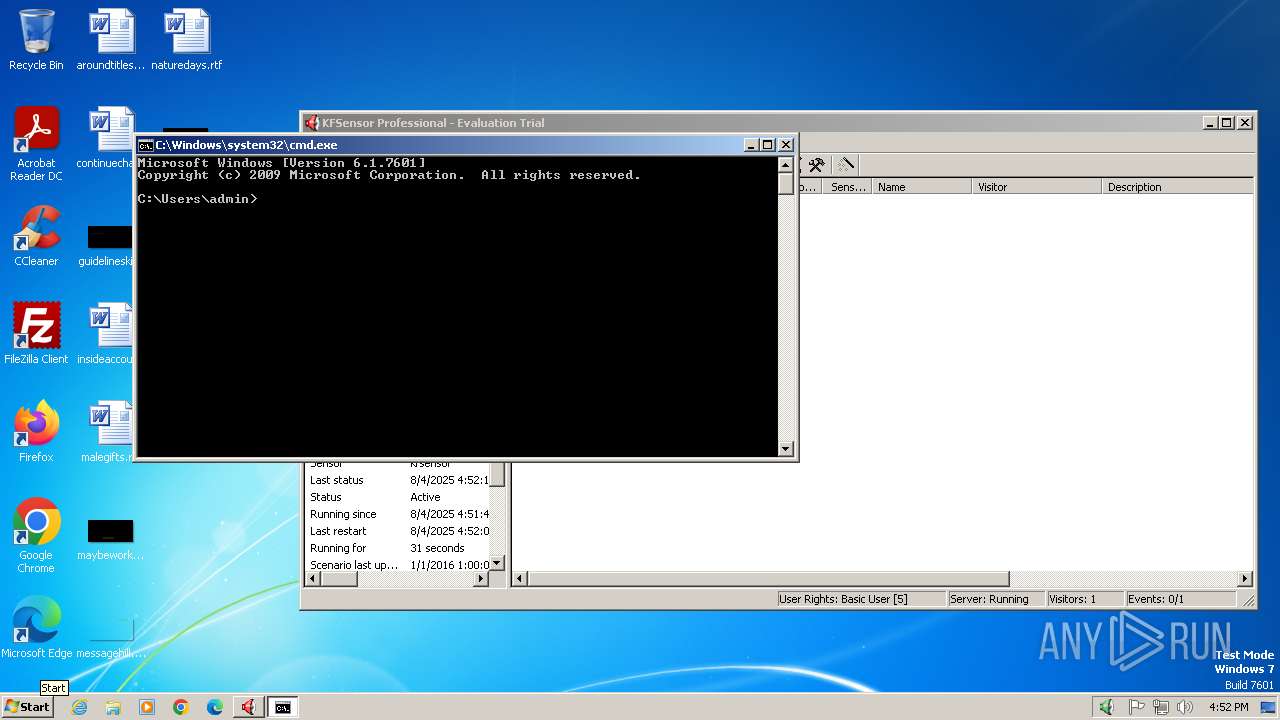Click details panel horizontal scroll right arrow

click(481, 579)
